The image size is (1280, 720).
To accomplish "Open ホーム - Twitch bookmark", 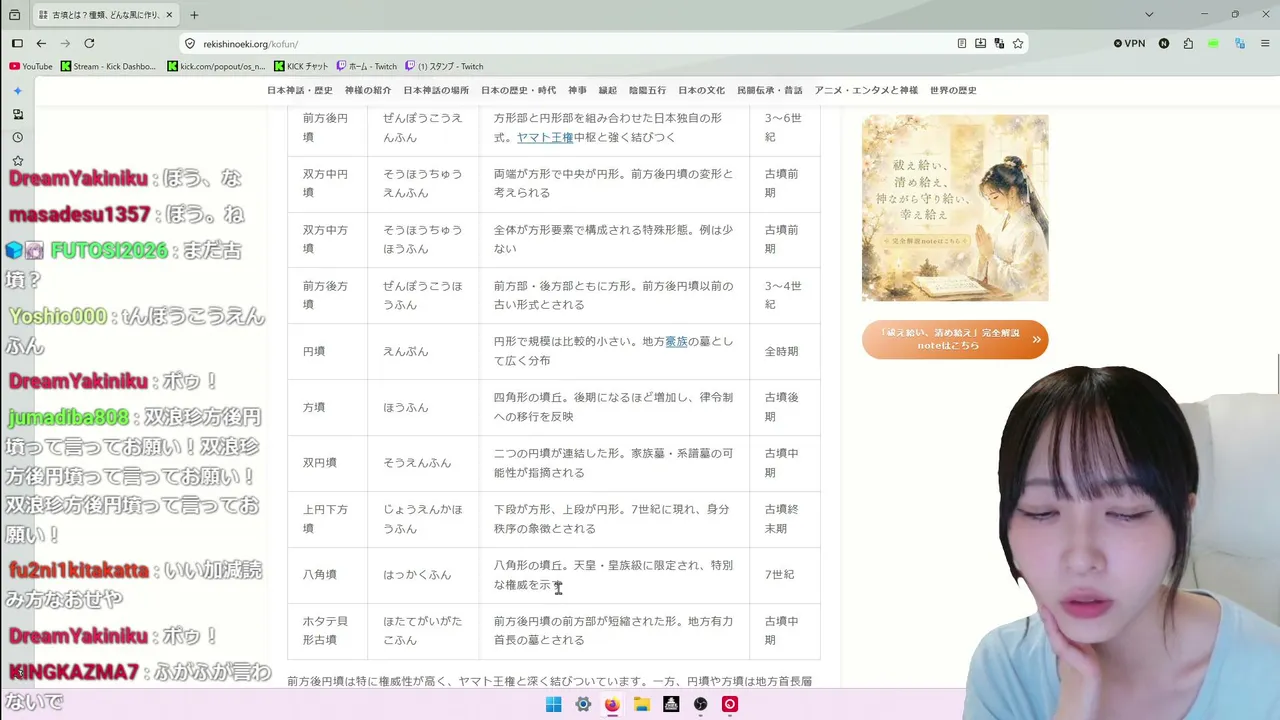I will pos(367,66).
